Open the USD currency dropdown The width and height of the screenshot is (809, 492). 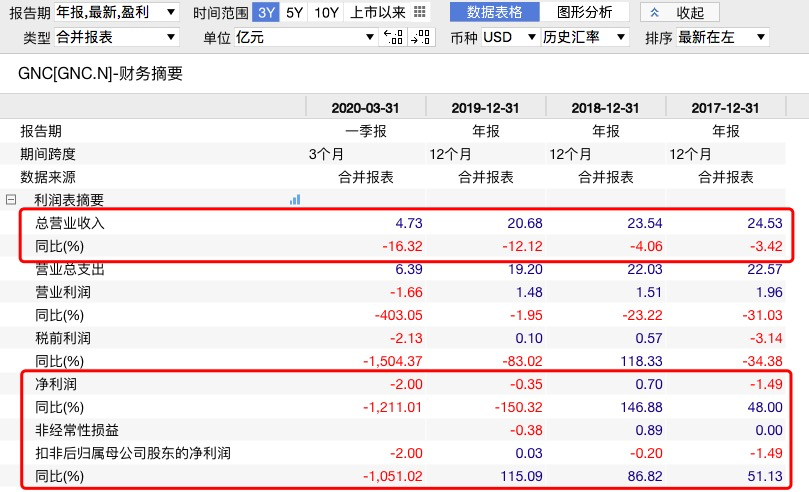(x=509, y=37)
